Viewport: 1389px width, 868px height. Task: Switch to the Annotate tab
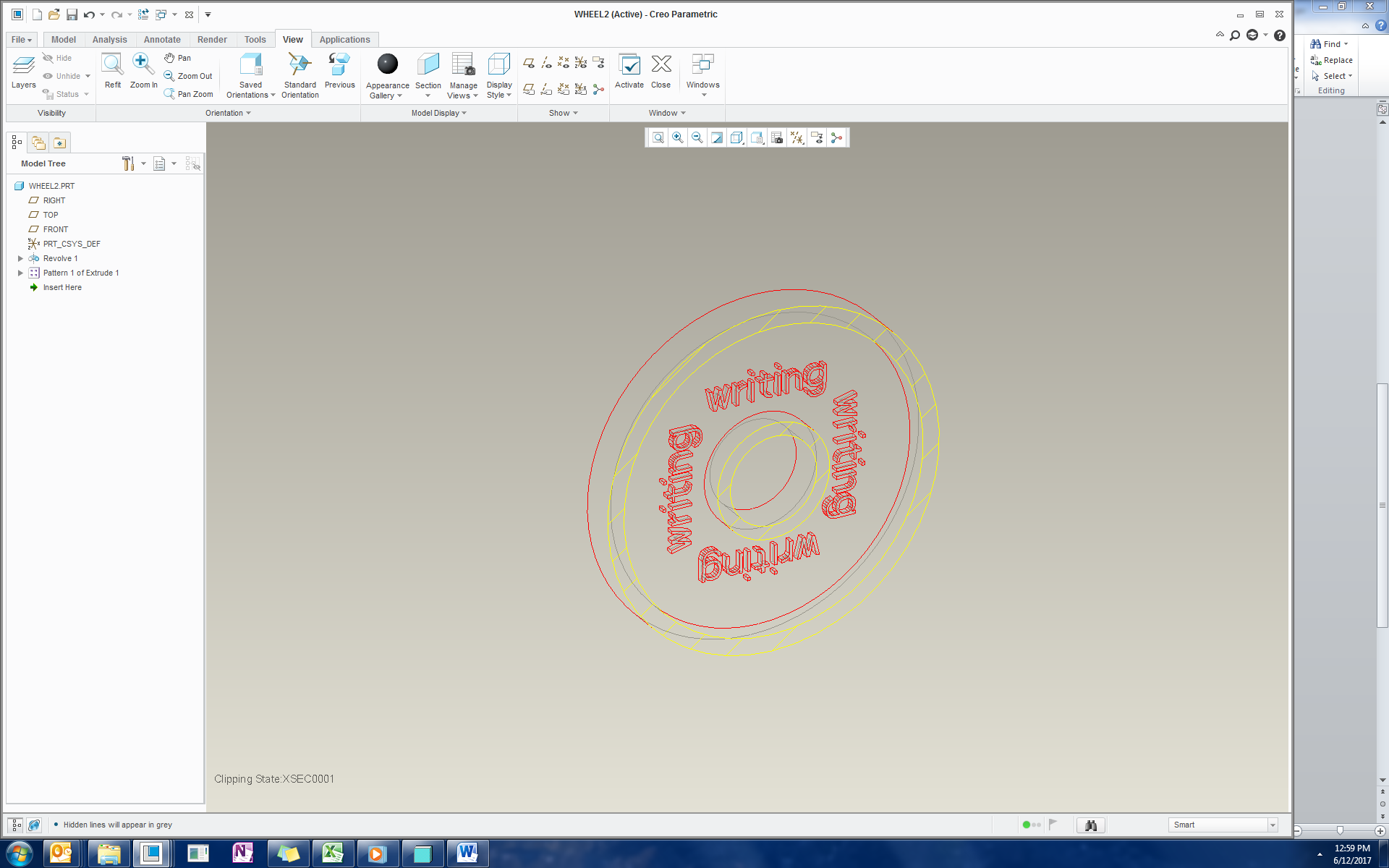pos(162,40)
